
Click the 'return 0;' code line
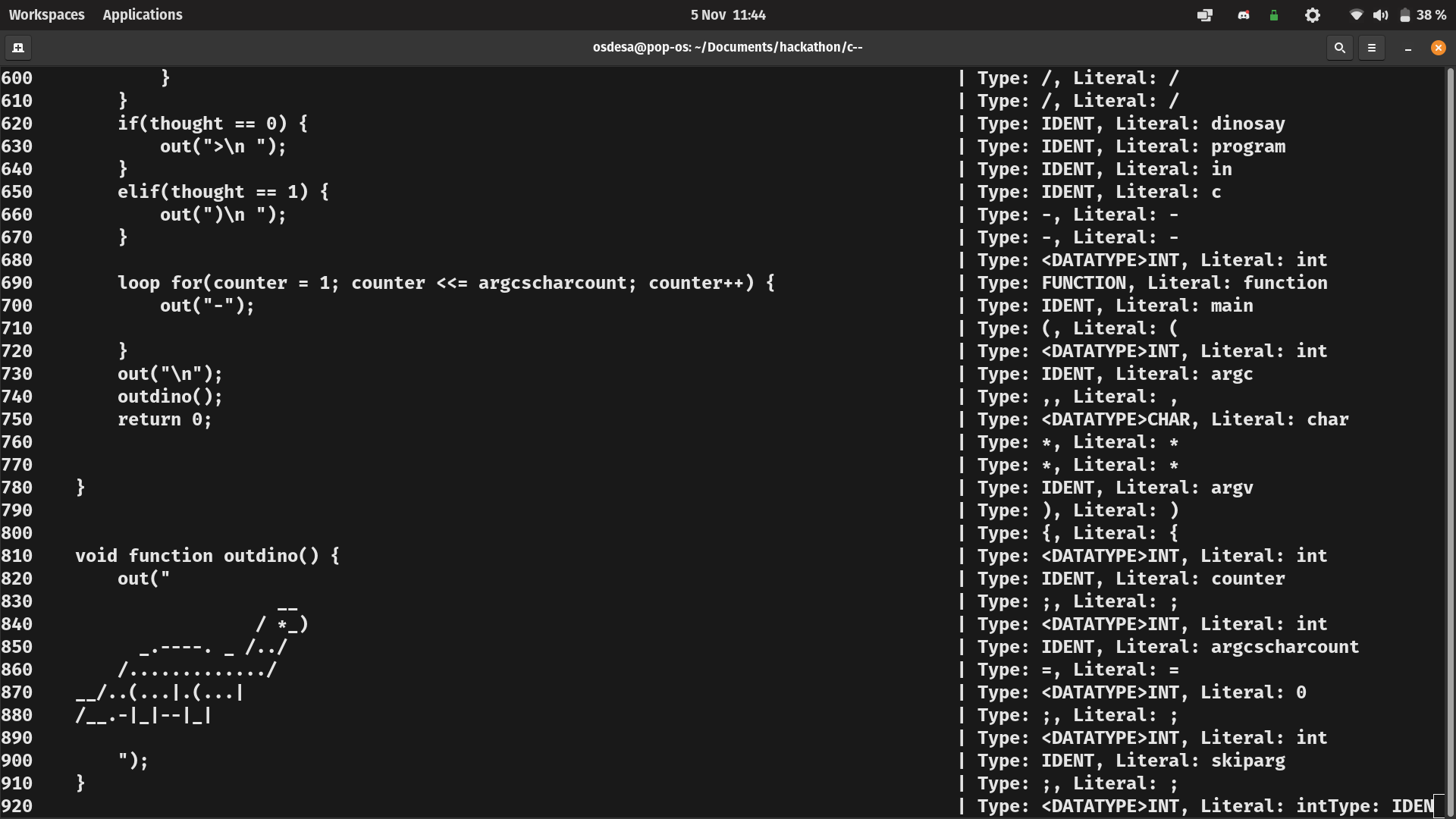click(x=164, y=419)
